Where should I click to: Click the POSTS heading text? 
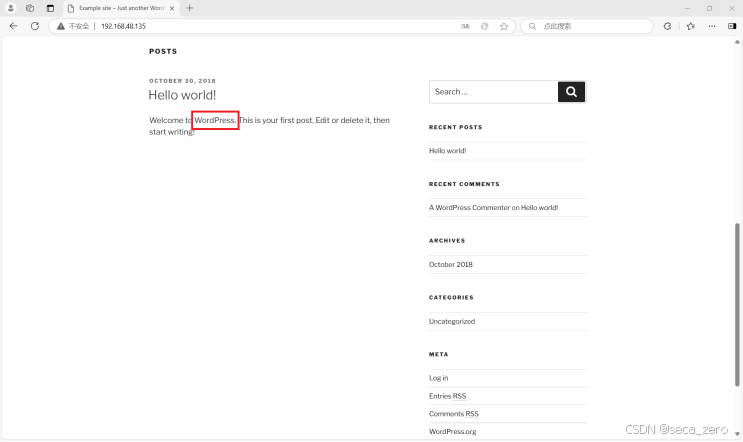[163, 51]
